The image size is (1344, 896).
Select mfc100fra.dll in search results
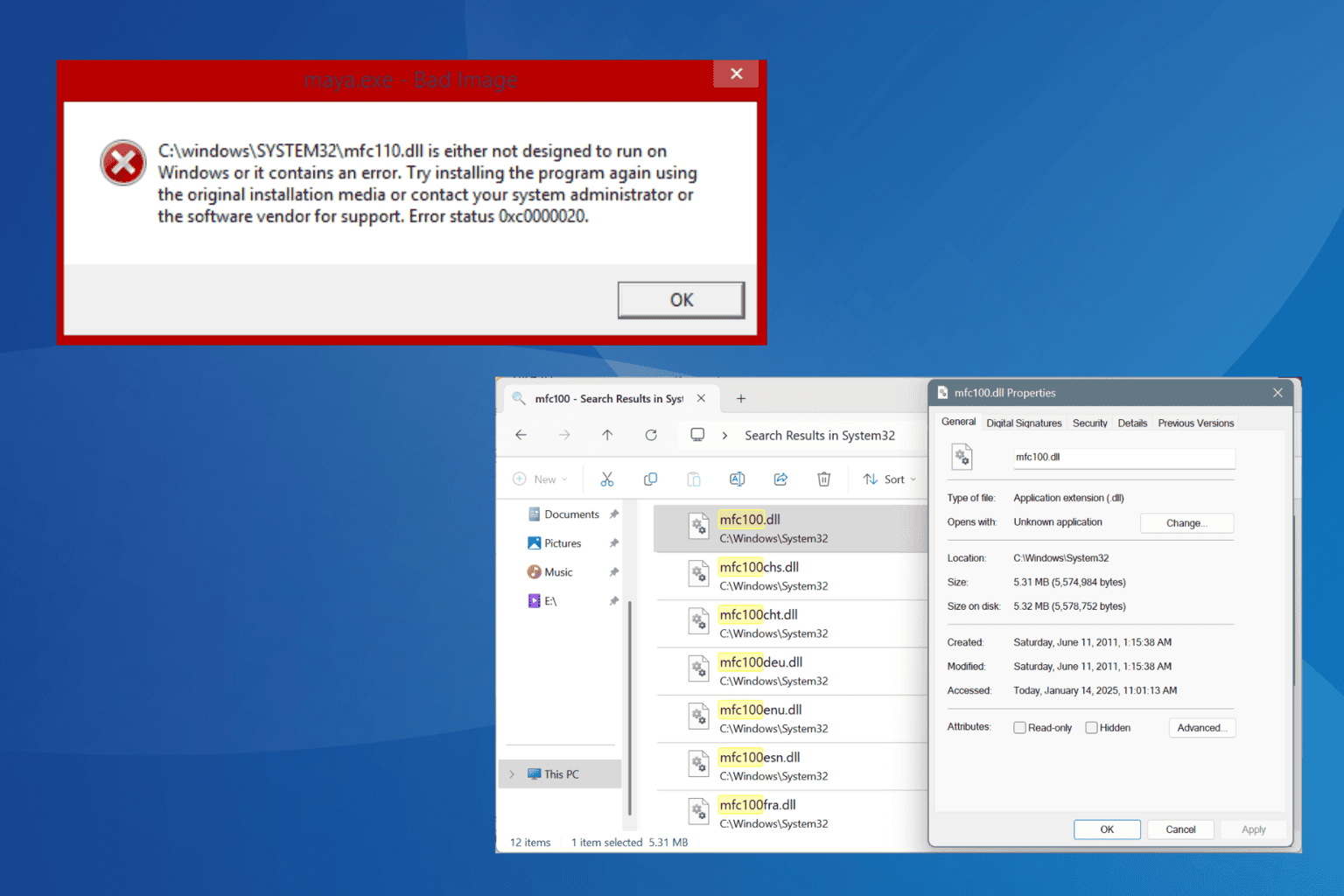pos(790,814)
